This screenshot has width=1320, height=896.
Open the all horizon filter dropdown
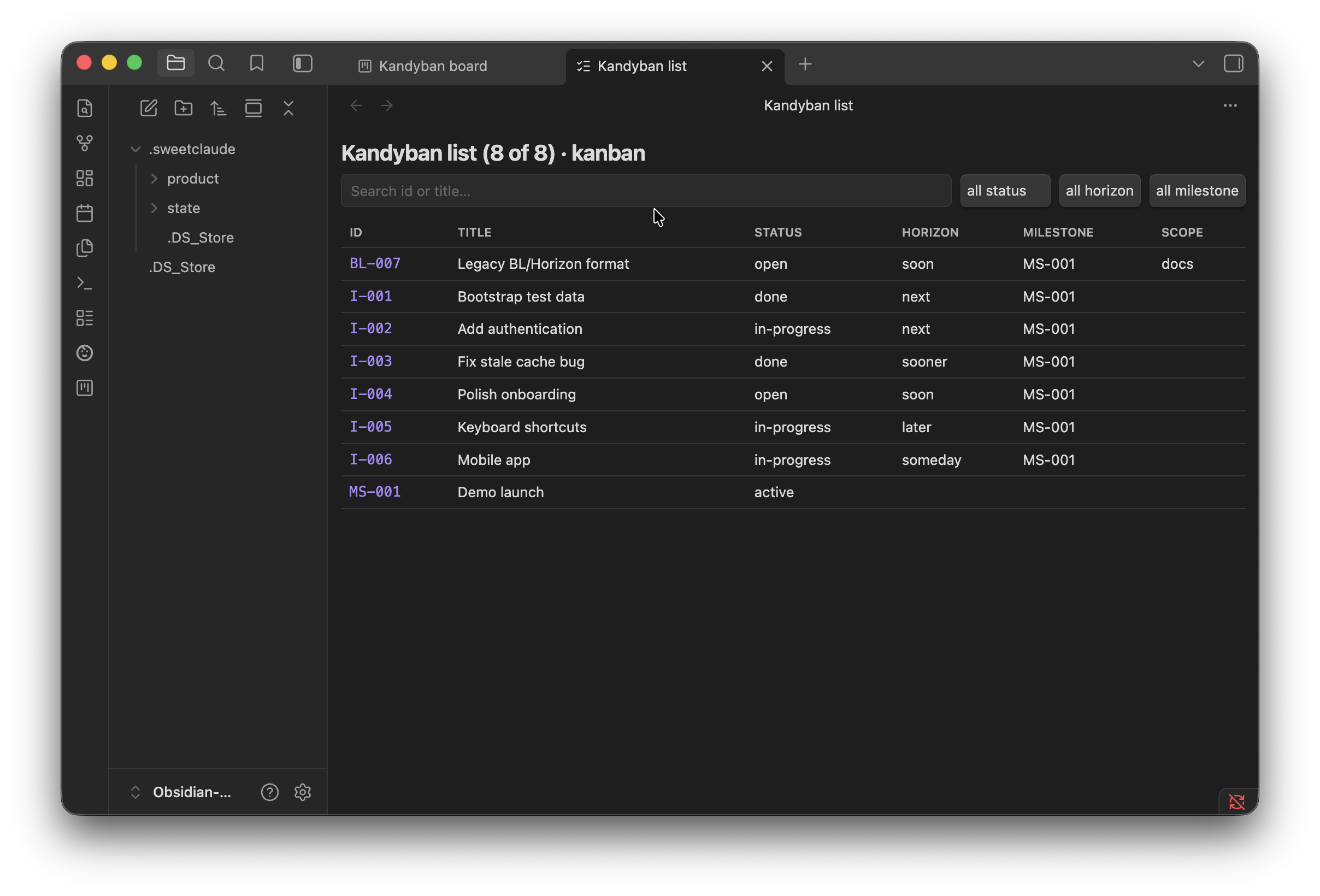coord(1100,191)
